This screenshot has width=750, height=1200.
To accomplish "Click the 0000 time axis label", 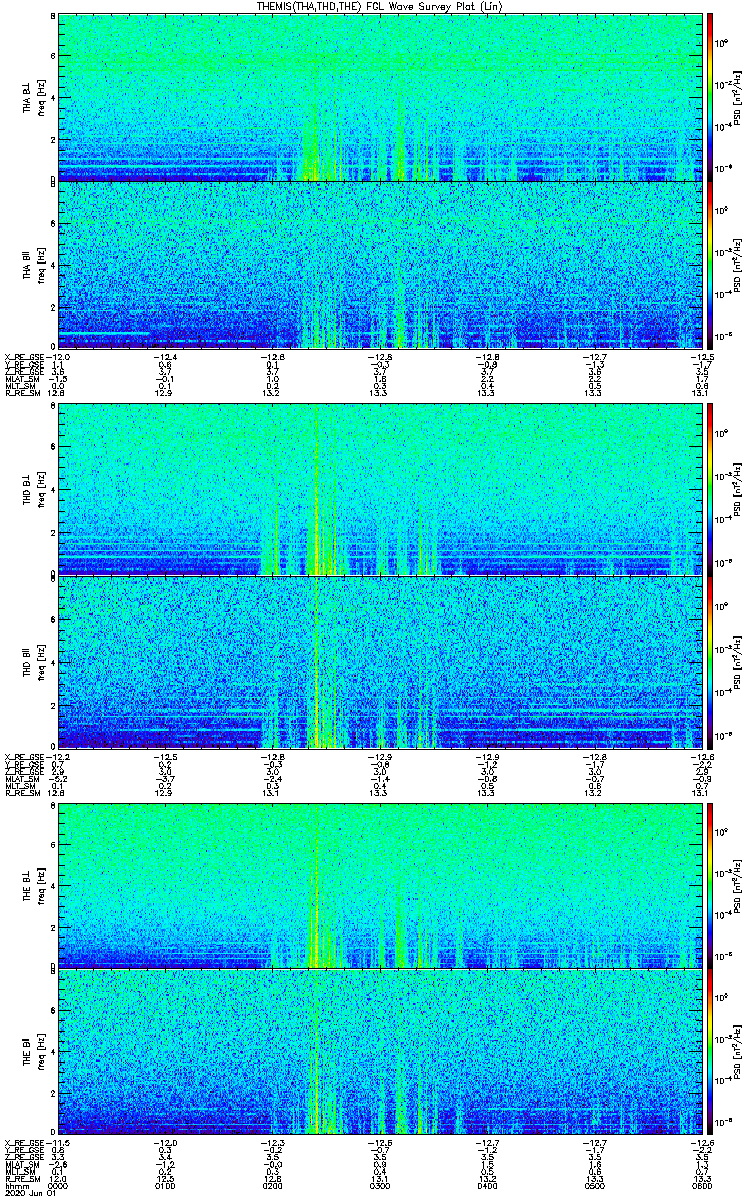I will click(59, 1185).
